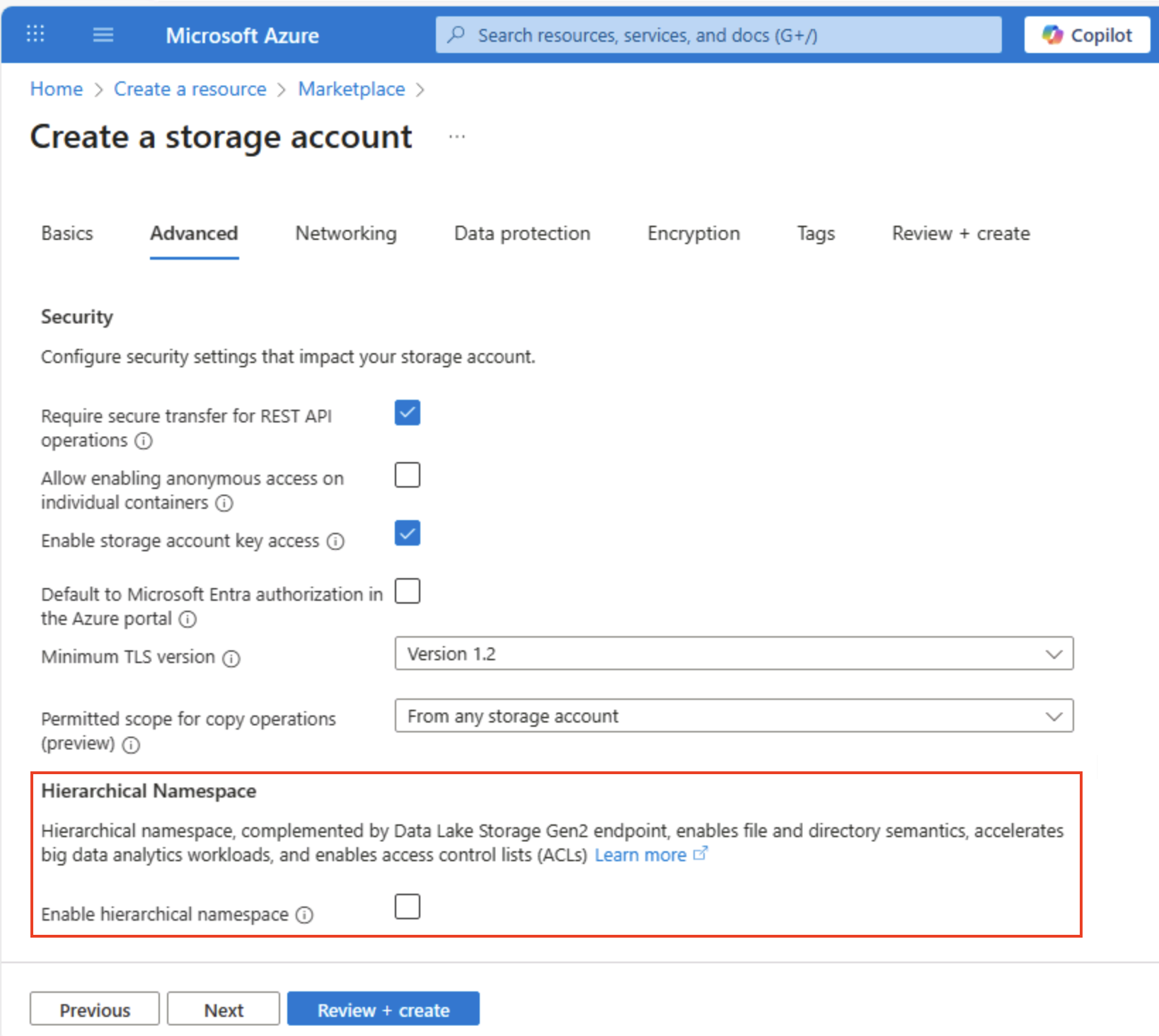The image size is (1159, 1036).
Task: Navigate to Marketplace via breadcrumb
Action: pyautogui.click(x=351, y=88)
